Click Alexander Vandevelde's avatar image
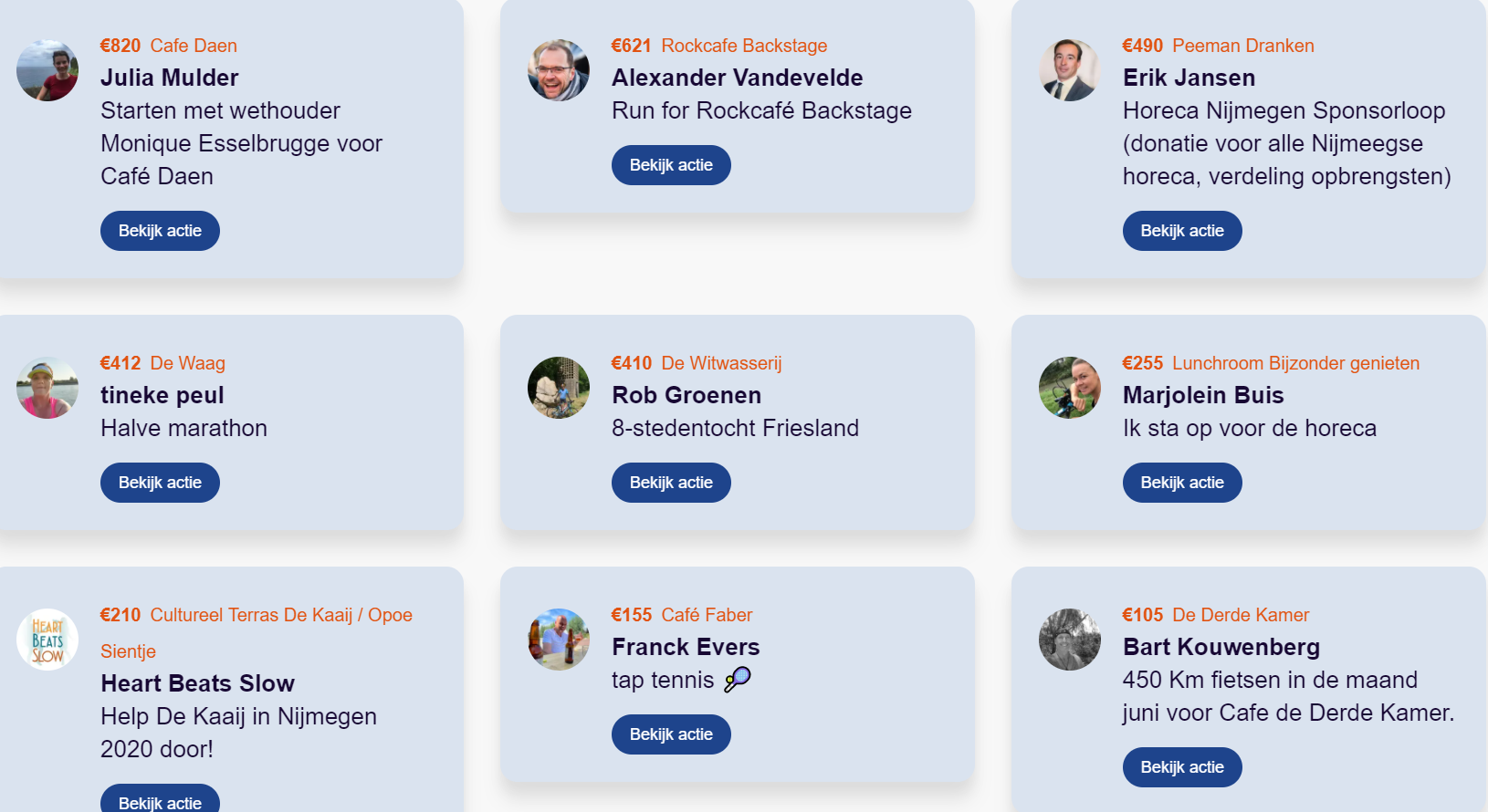Viewport: 1488px width, 812px height. [x=559, y=70]
